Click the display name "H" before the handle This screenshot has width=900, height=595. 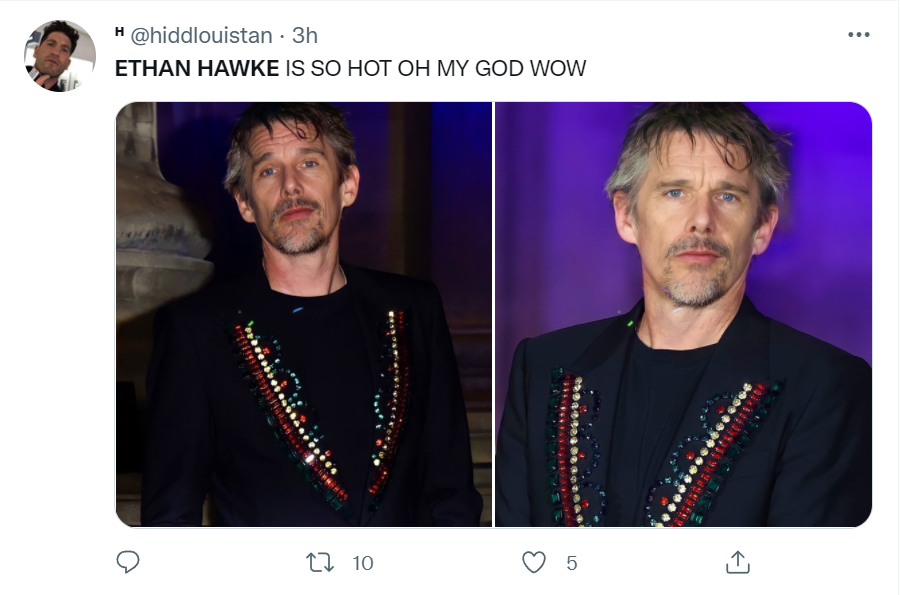(x=119, y=33)
